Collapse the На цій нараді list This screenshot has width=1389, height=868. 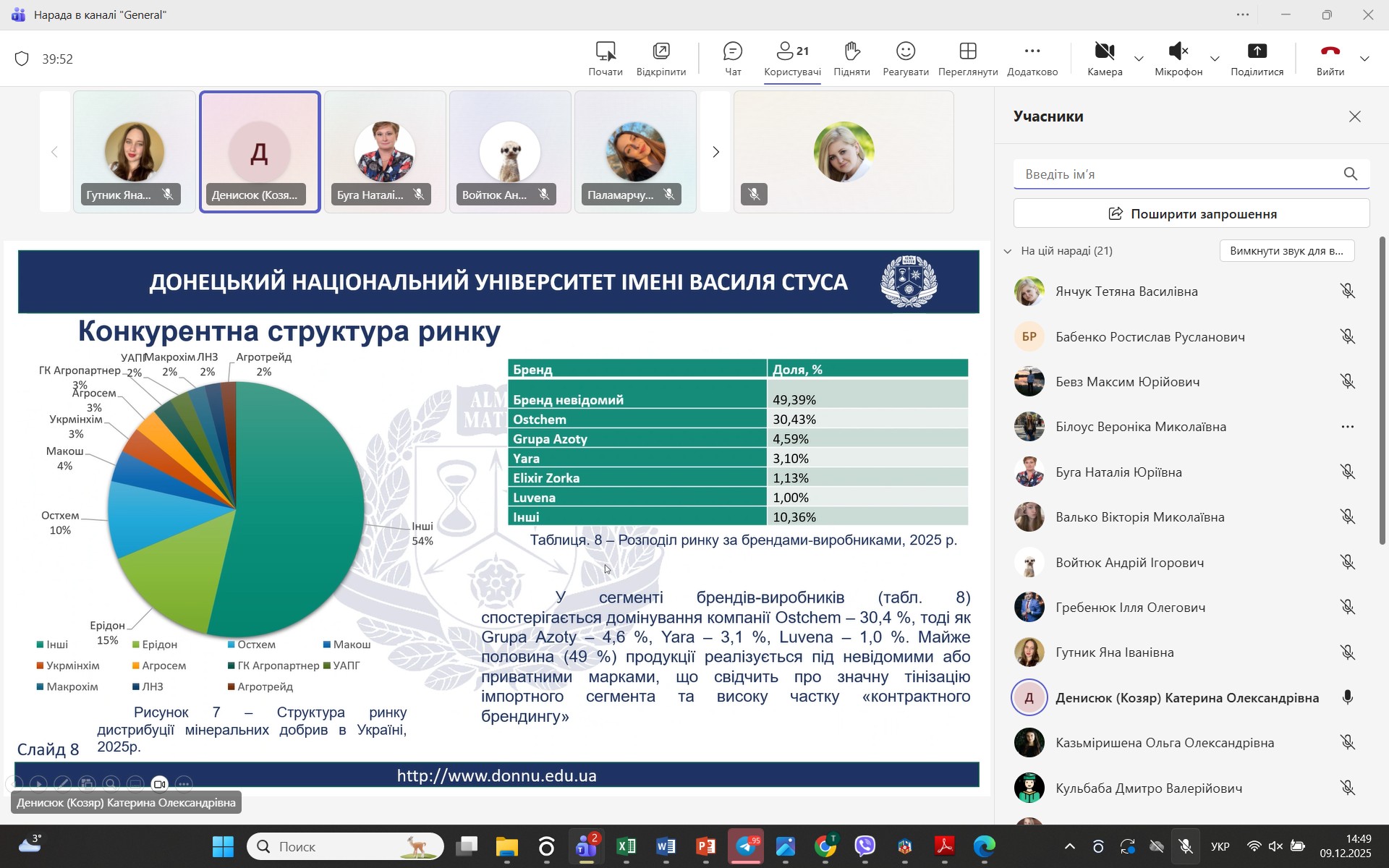[1008, 251]
